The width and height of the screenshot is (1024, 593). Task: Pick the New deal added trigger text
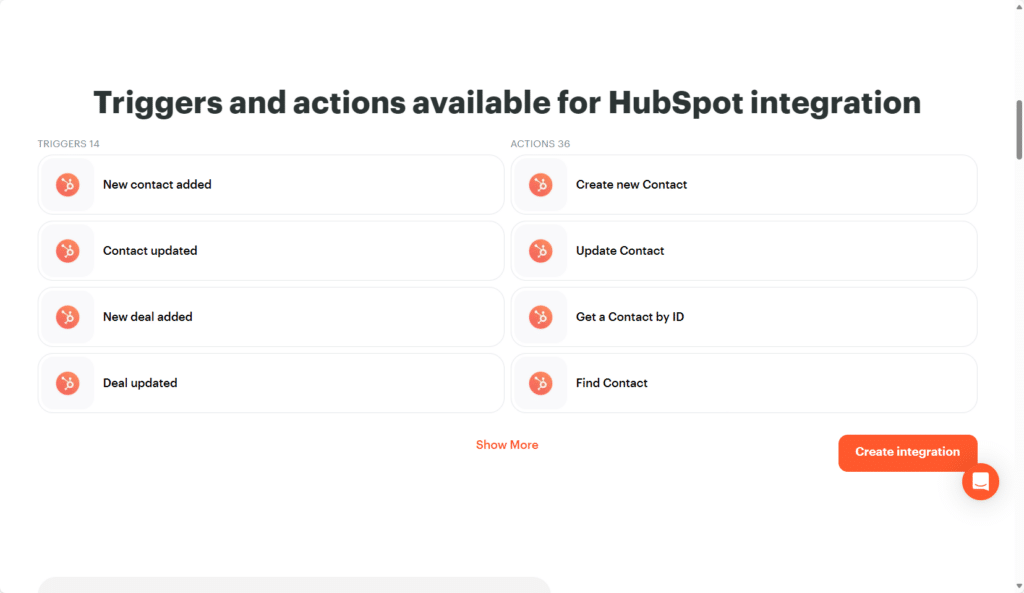pos(147,317)
